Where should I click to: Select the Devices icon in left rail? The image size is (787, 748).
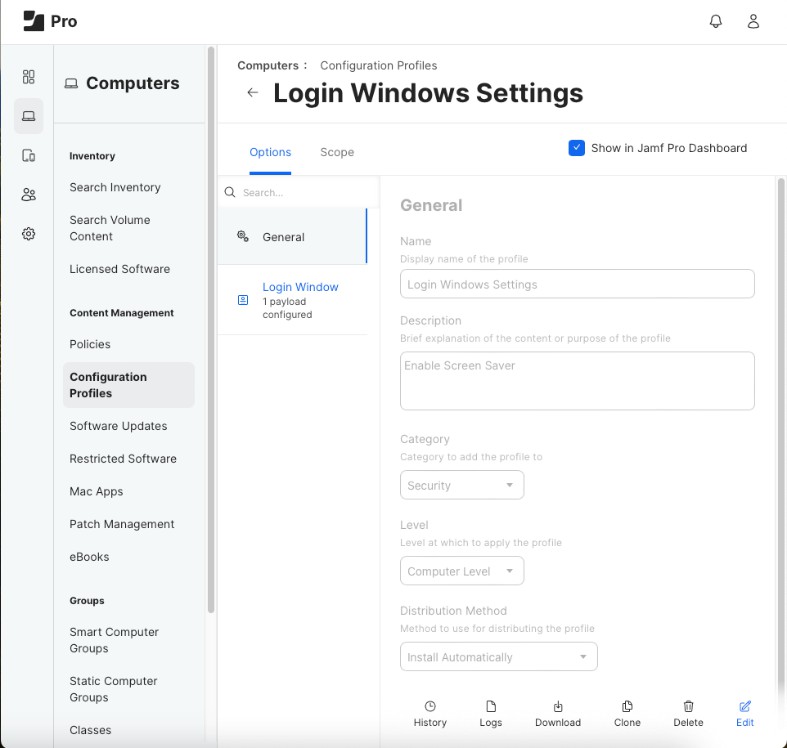tap(29, 155)
